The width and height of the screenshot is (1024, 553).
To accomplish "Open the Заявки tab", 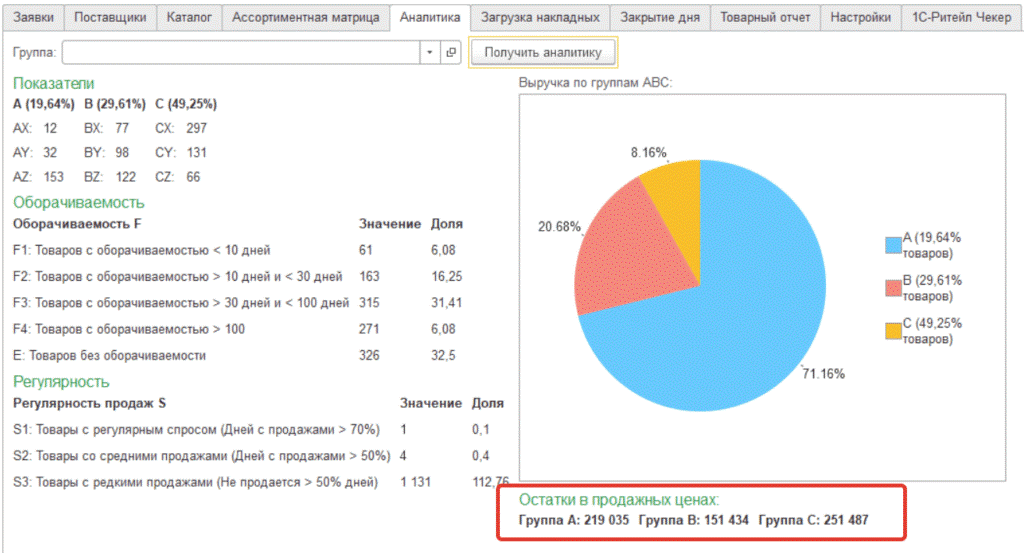I will point(33,17).
